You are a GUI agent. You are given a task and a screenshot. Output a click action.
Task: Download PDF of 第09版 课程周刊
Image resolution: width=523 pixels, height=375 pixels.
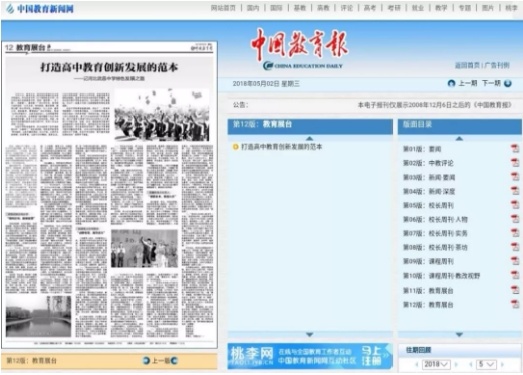[515, 261]
